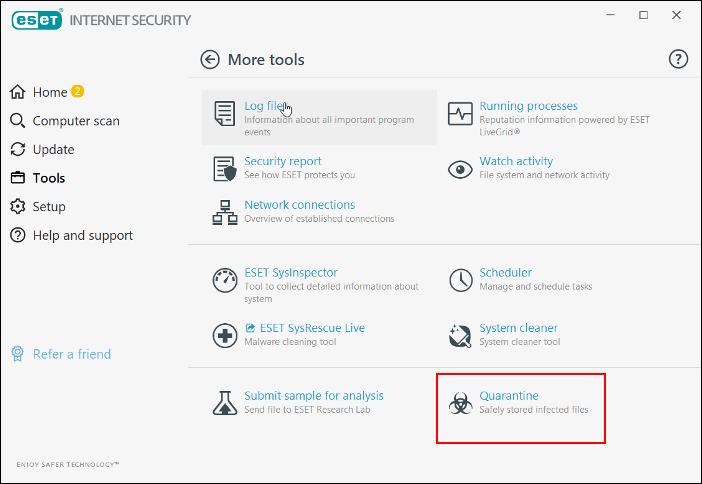Close the ESET Internet Security window
Viewport: 702px width, 484px height.
pyautogui.click(x=676, y=15)
